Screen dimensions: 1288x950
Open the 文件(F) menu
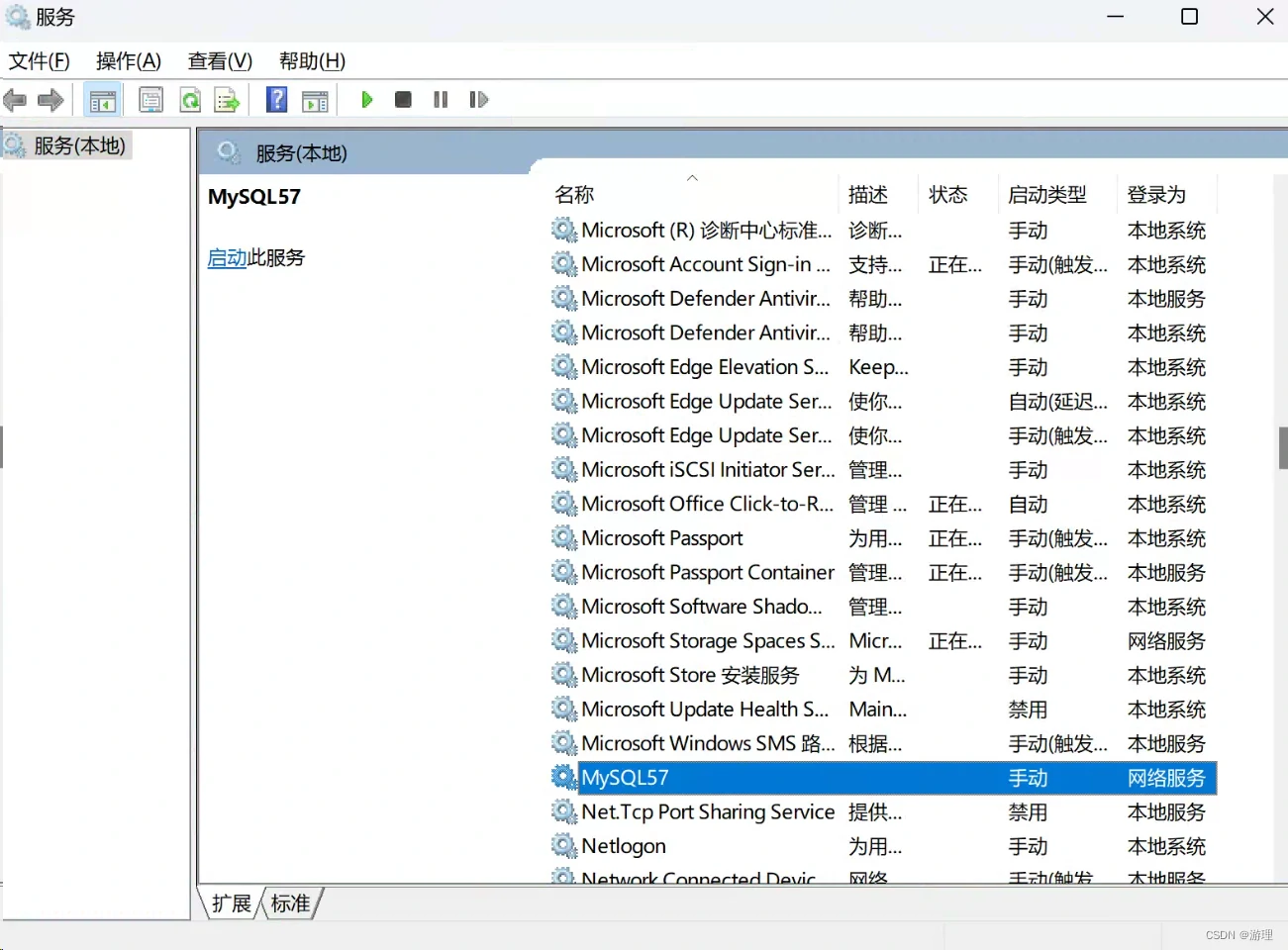pyautogui.click(x=40, y=61)
